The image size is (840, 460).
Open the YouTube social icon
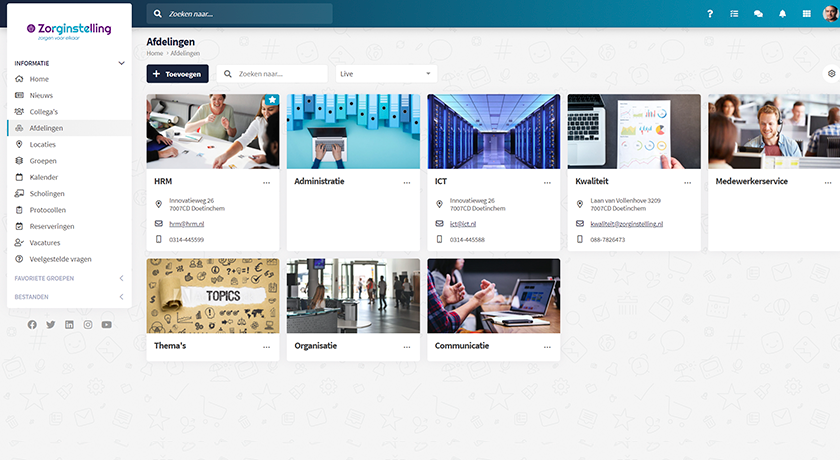[106, 325]
